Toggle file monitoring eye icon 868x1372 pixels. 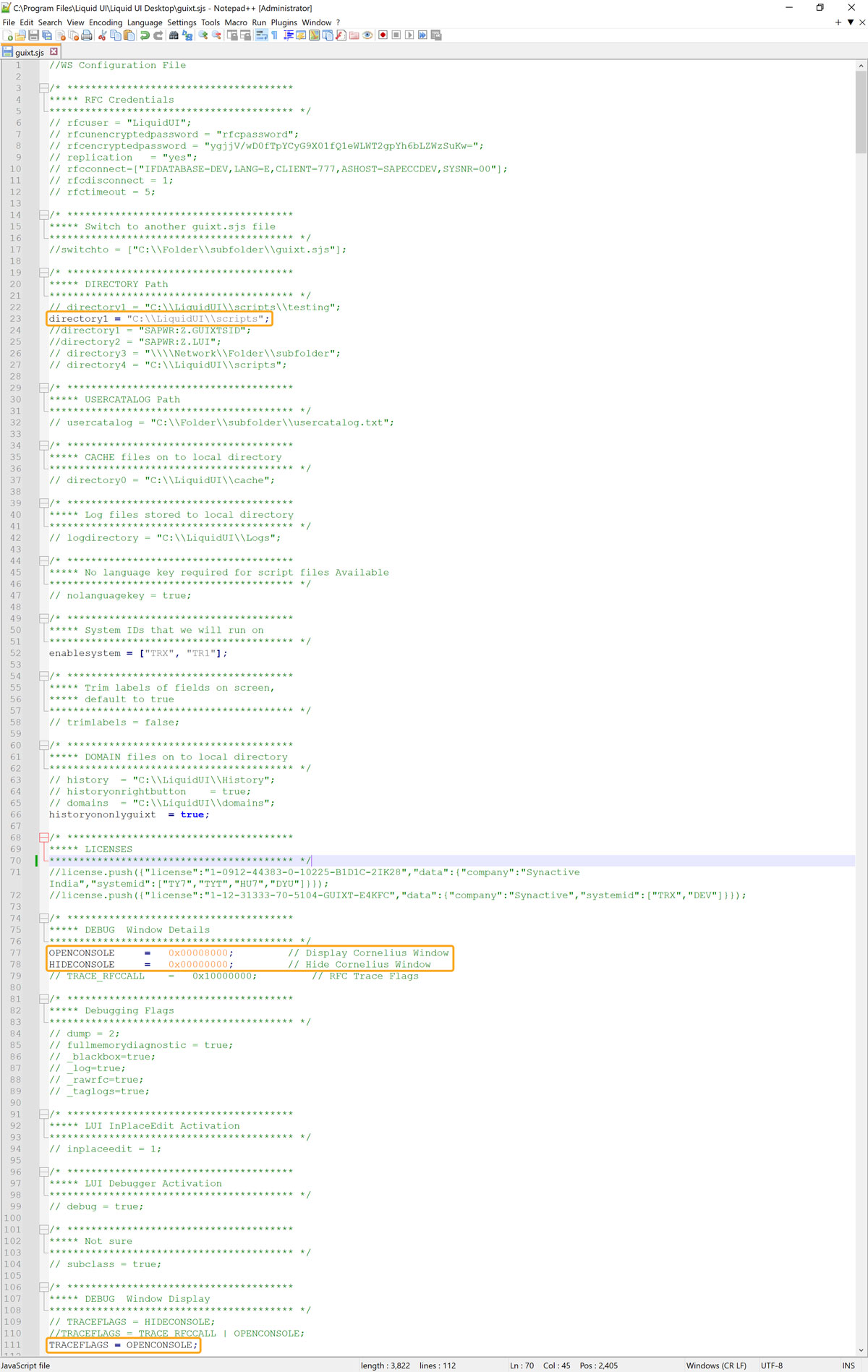point(367,35)
